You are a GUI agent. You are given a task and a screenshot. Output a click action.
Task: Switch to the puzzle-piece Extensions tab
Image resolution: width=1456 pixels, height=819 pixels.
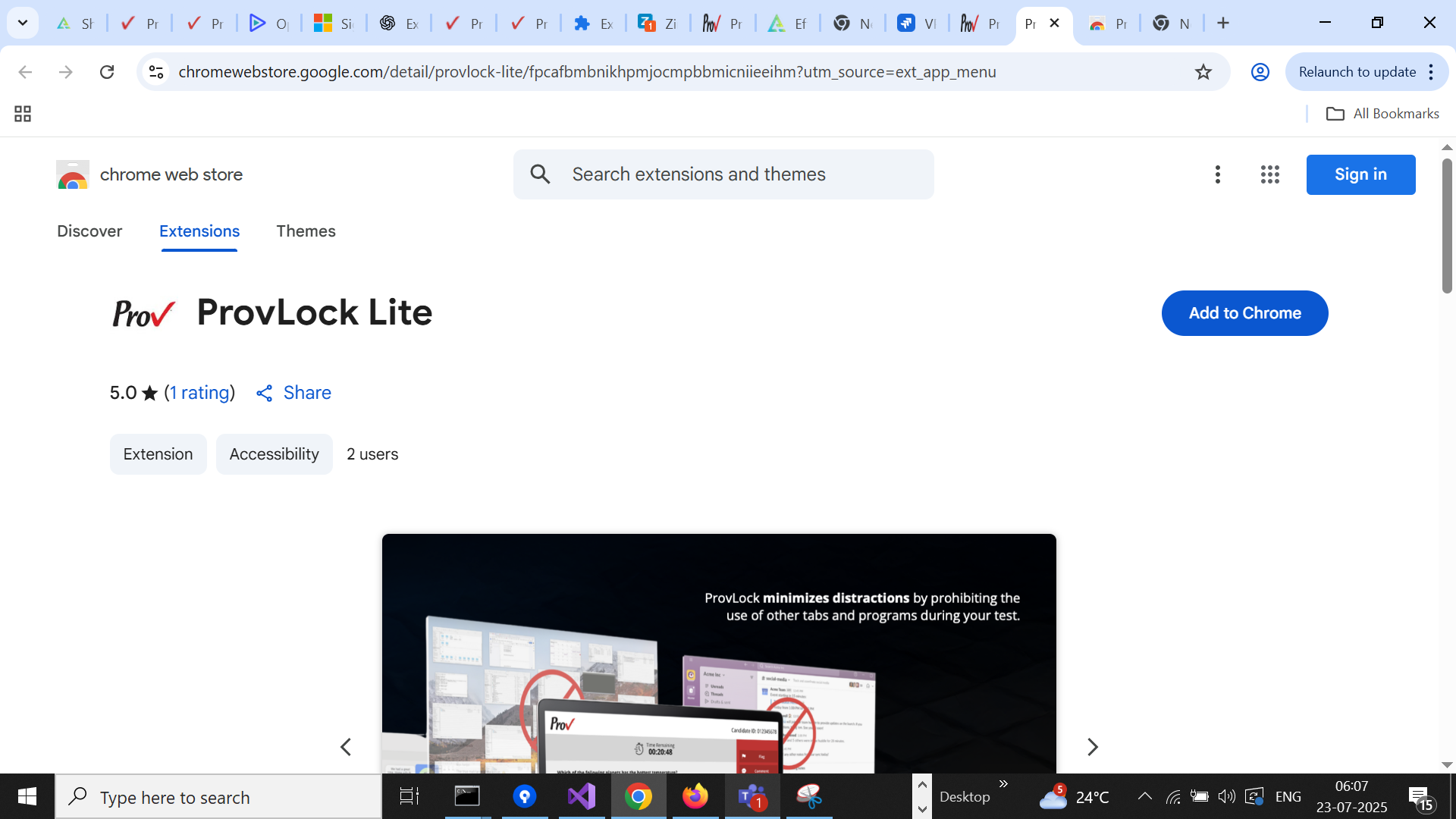[x=593, y=24]
